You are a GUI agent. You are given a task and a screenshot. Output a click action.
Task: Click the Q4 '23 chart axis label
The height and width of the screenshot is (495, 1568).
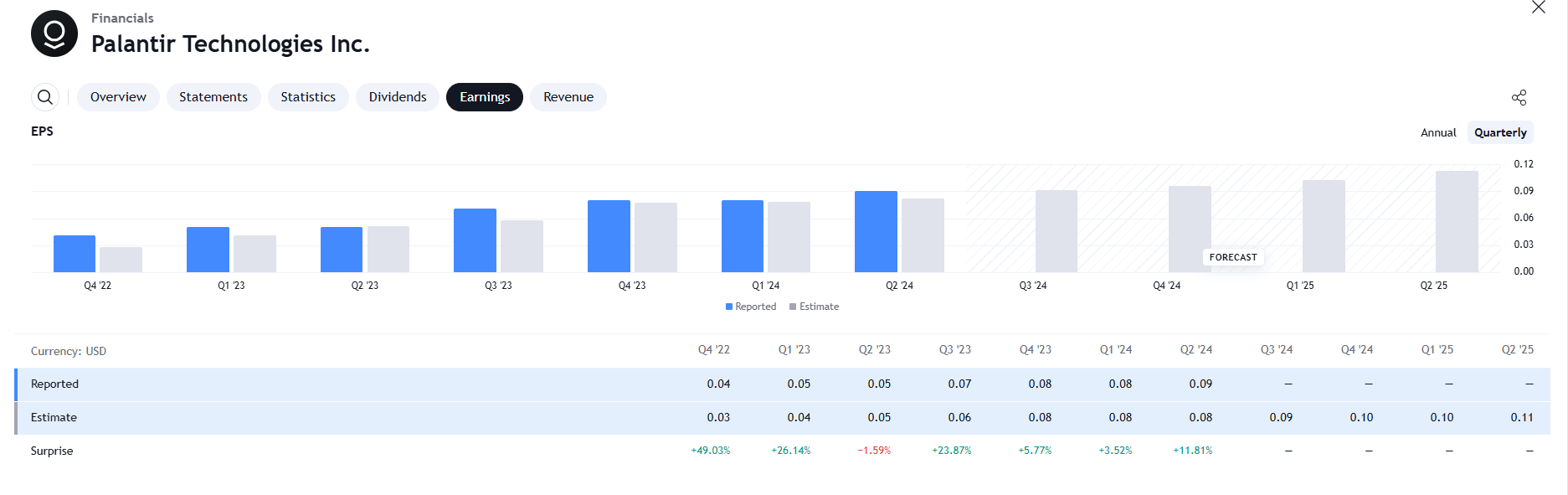(x=632, y=286)
